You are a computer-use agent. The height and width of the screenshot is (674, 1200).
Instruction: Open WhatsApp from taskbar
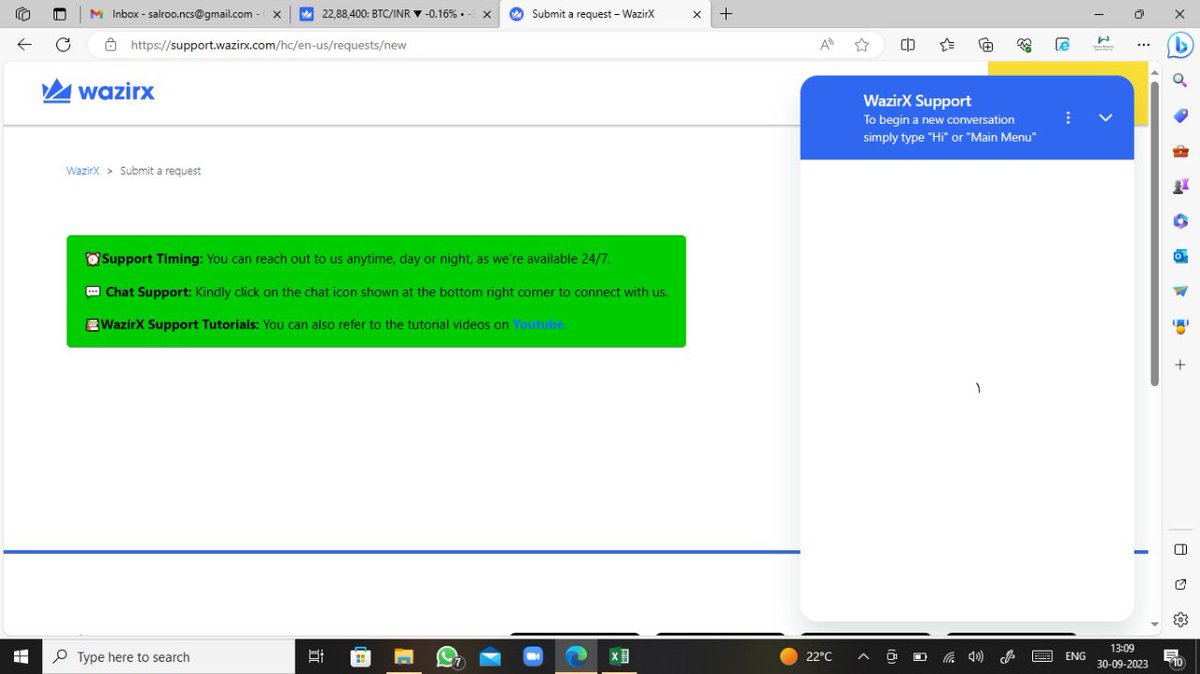(x=448, y=656)
